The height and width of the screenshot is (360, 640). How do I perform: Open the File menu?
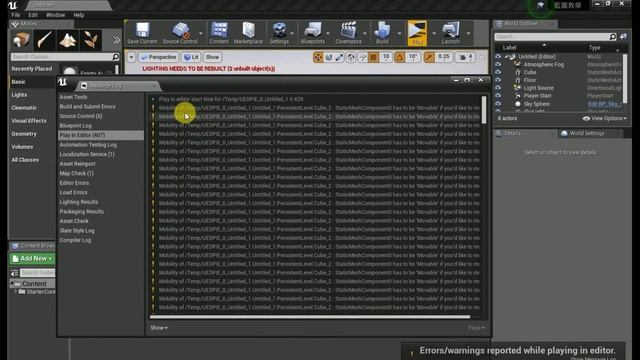point(16,15)
